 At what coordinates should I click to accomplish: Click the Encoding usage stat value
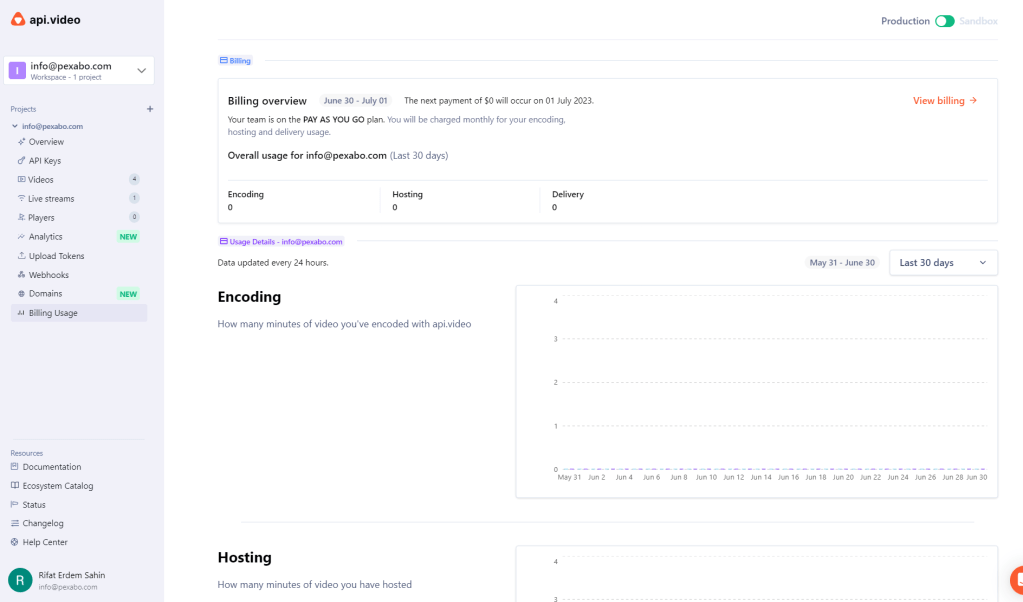click(x=230, y=207)
